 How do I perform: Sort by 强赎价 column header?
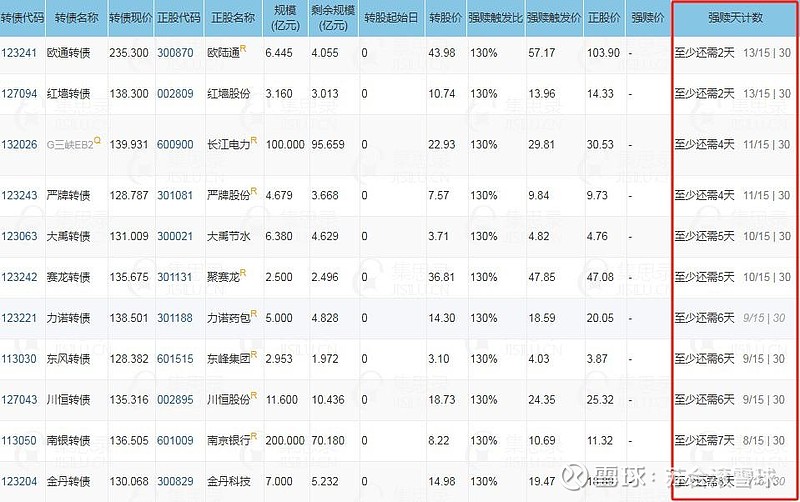click(648, 18)
